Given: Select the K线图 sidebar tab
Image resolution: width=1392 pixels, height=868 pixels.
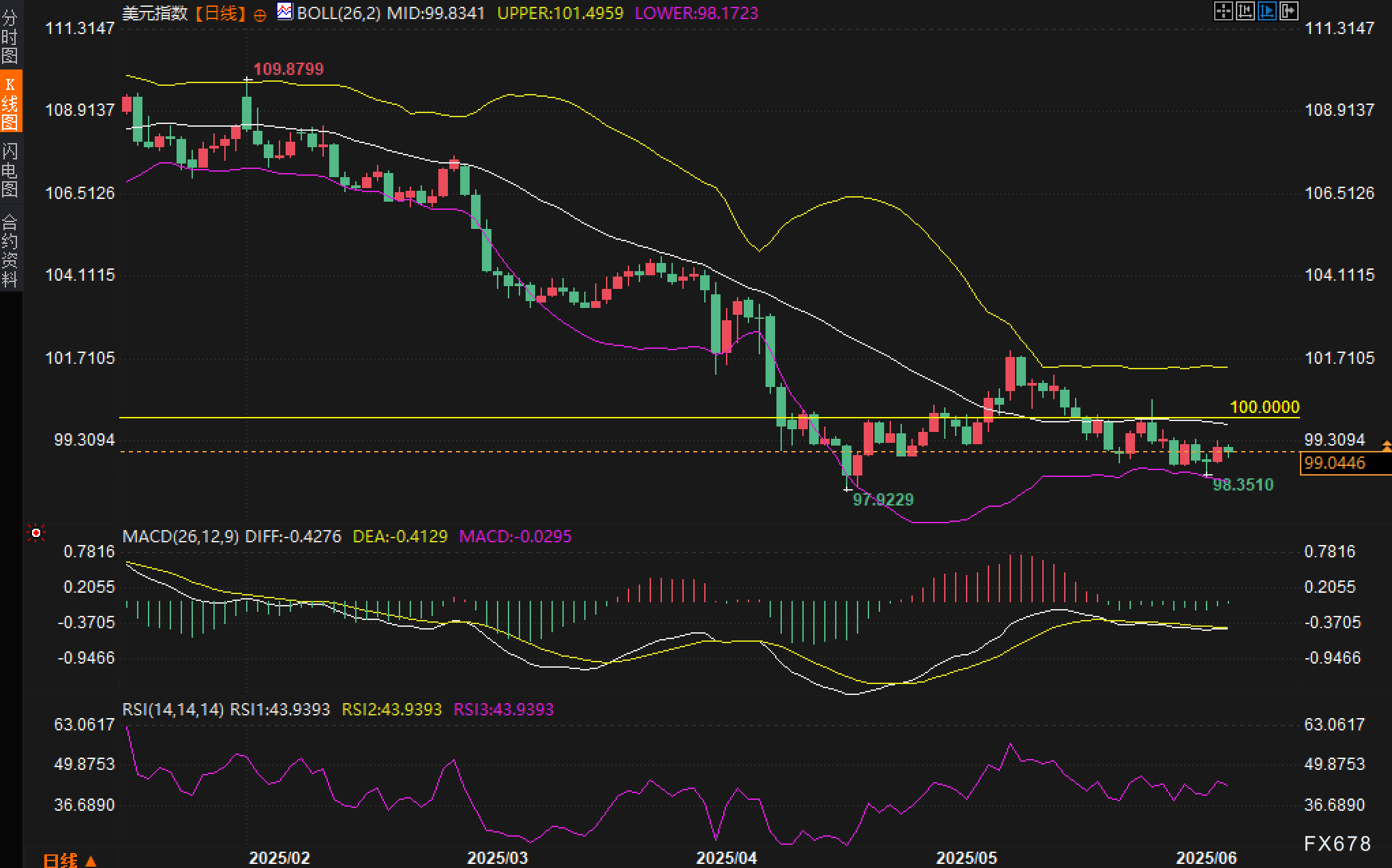Looking at the screenshot, I should pos(10,102).
